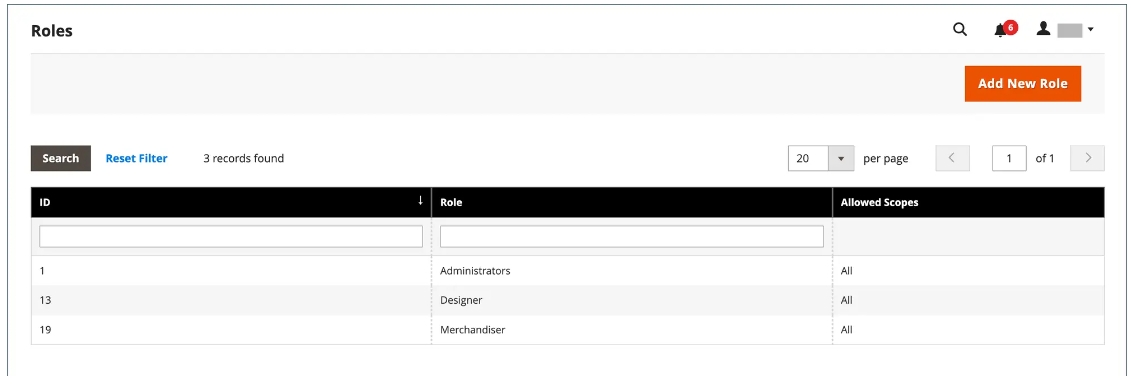1131x384 pixels.
Task: Go to previous page arrow
Action: pyautogui.click(x=952, y=158)
